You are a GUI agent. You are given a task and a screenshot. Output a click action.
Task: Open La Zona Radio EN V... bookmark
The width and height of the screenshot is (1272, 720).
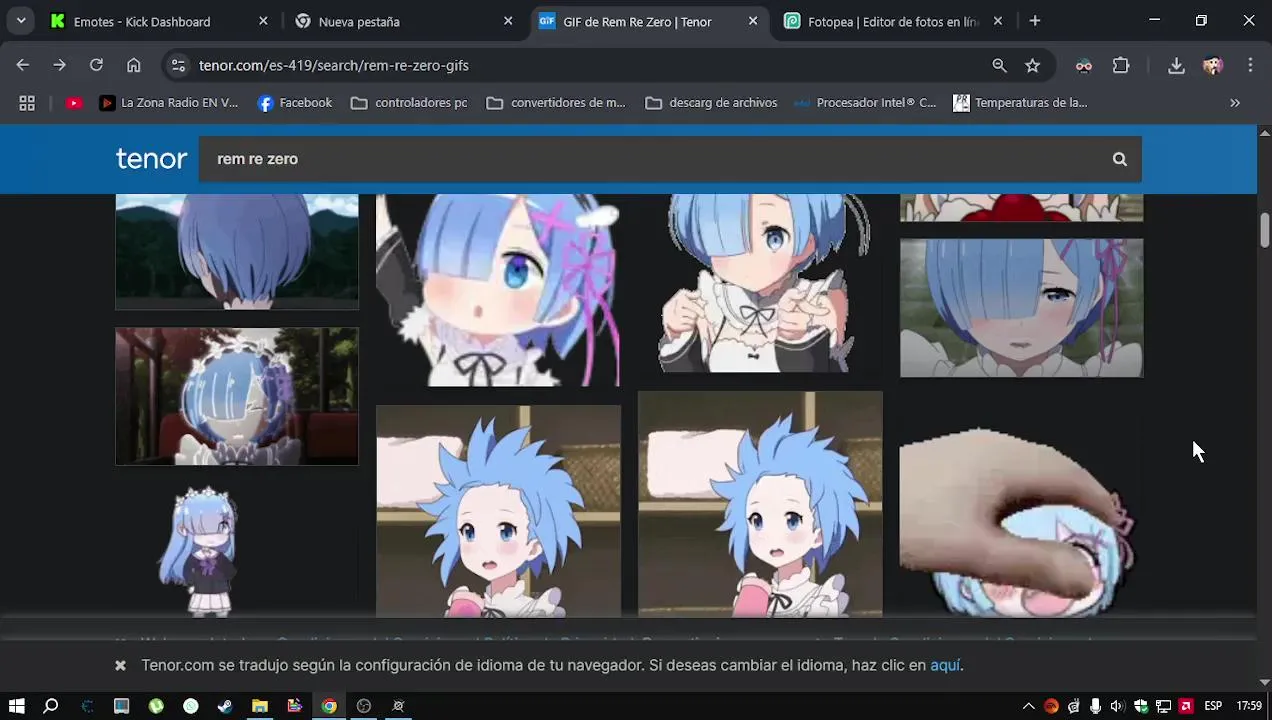tap(169, 103)
